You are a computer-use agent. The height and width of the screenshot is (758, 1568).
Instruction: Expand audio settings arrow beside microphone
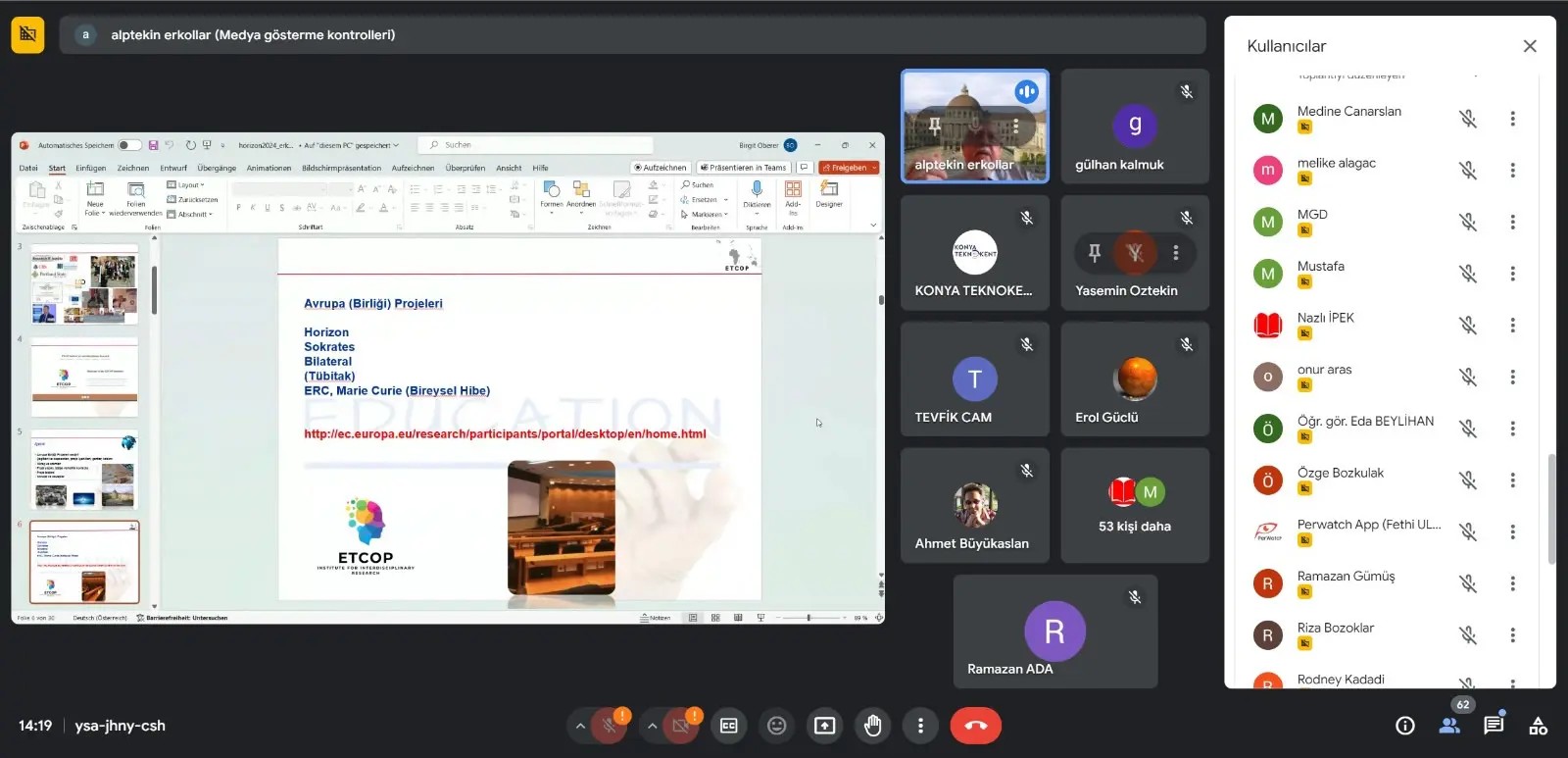pyautogui.click(x=580, y=726)
